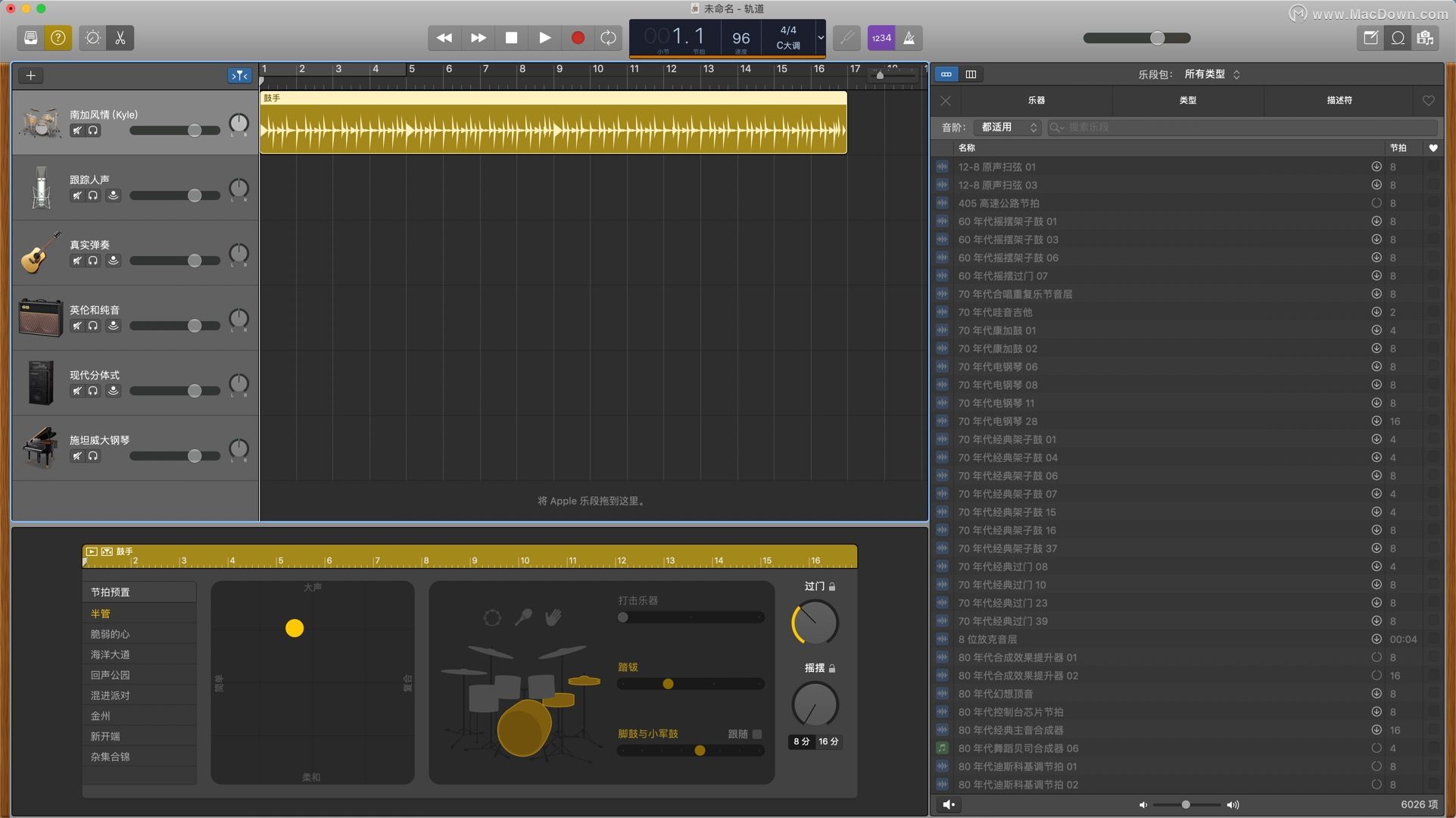Clear loop filters with X button
The height and width of the screenshot is (818, 1456).
[946, 100]
